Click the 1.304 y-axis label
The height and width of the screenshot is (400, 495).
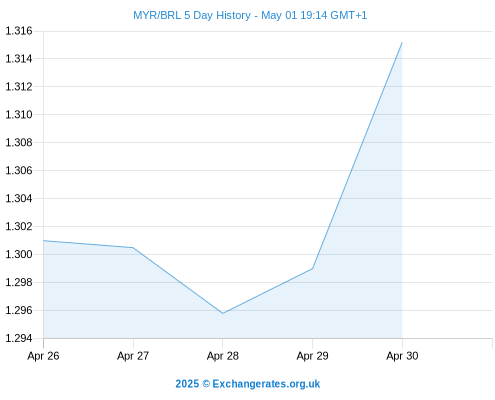(x=19, y=199)
